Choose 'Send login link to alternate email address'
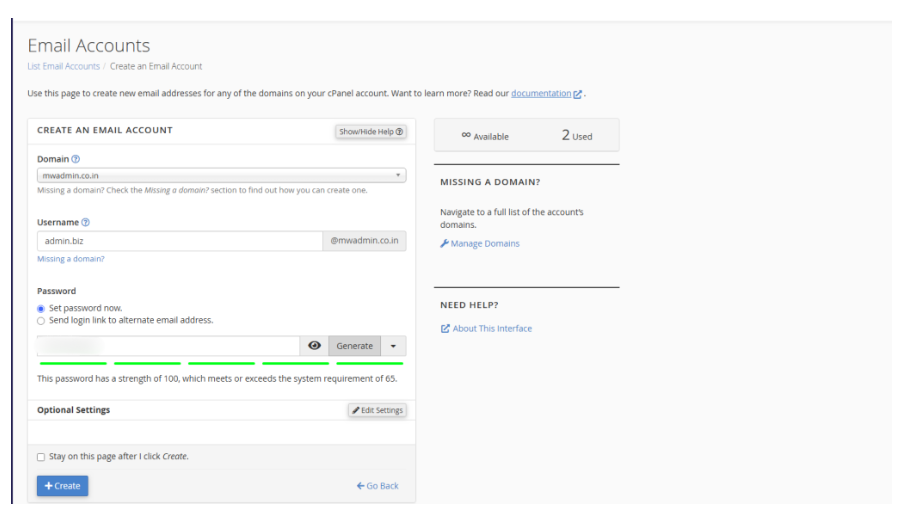921x512 pixels. tap(41, 320)
